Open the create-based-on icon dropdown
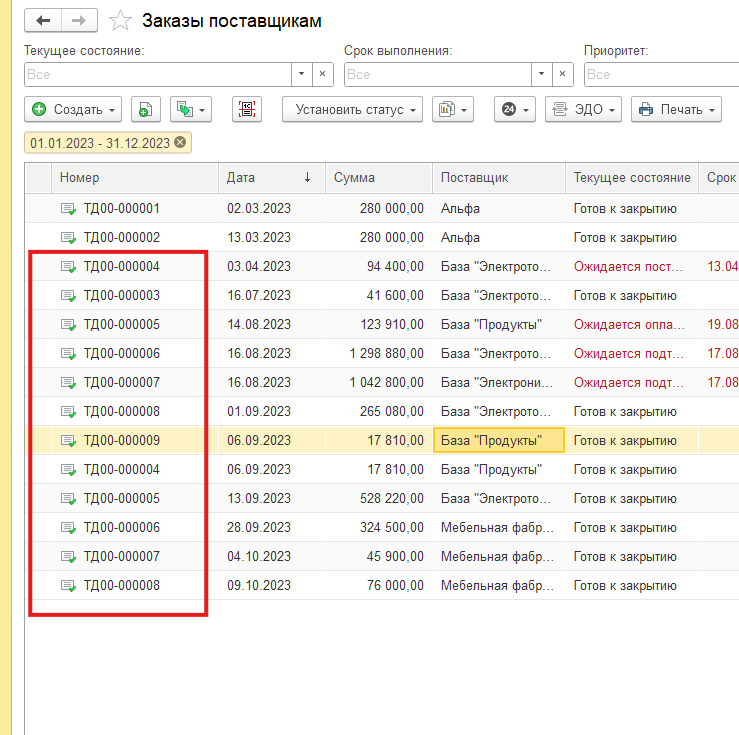 click(190, 110)
